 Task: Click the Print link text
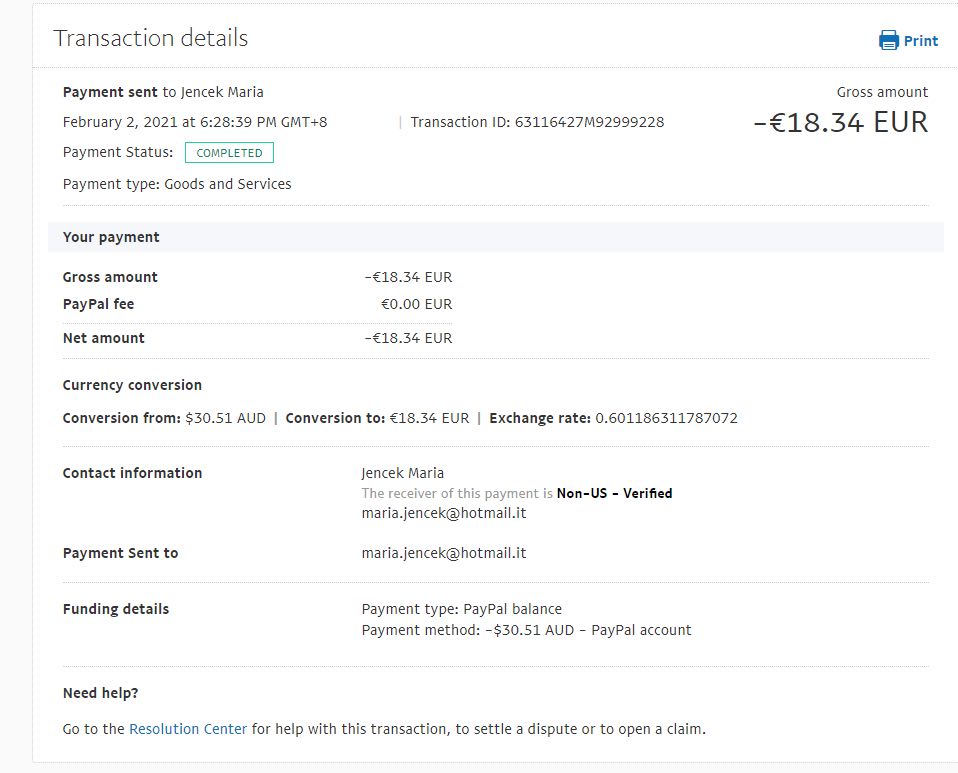coord(920,41)
